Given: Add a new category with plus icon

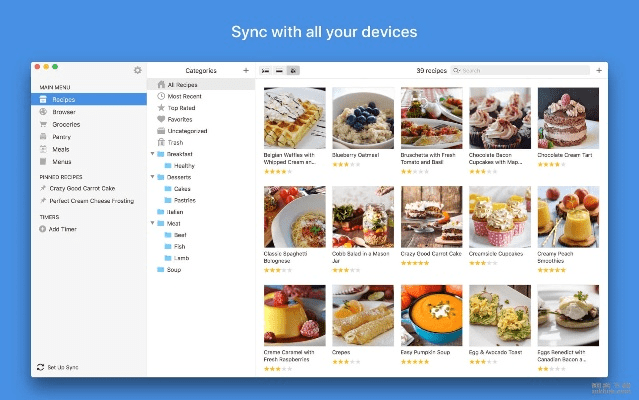Looking at the screenshot, I should 246,71.
